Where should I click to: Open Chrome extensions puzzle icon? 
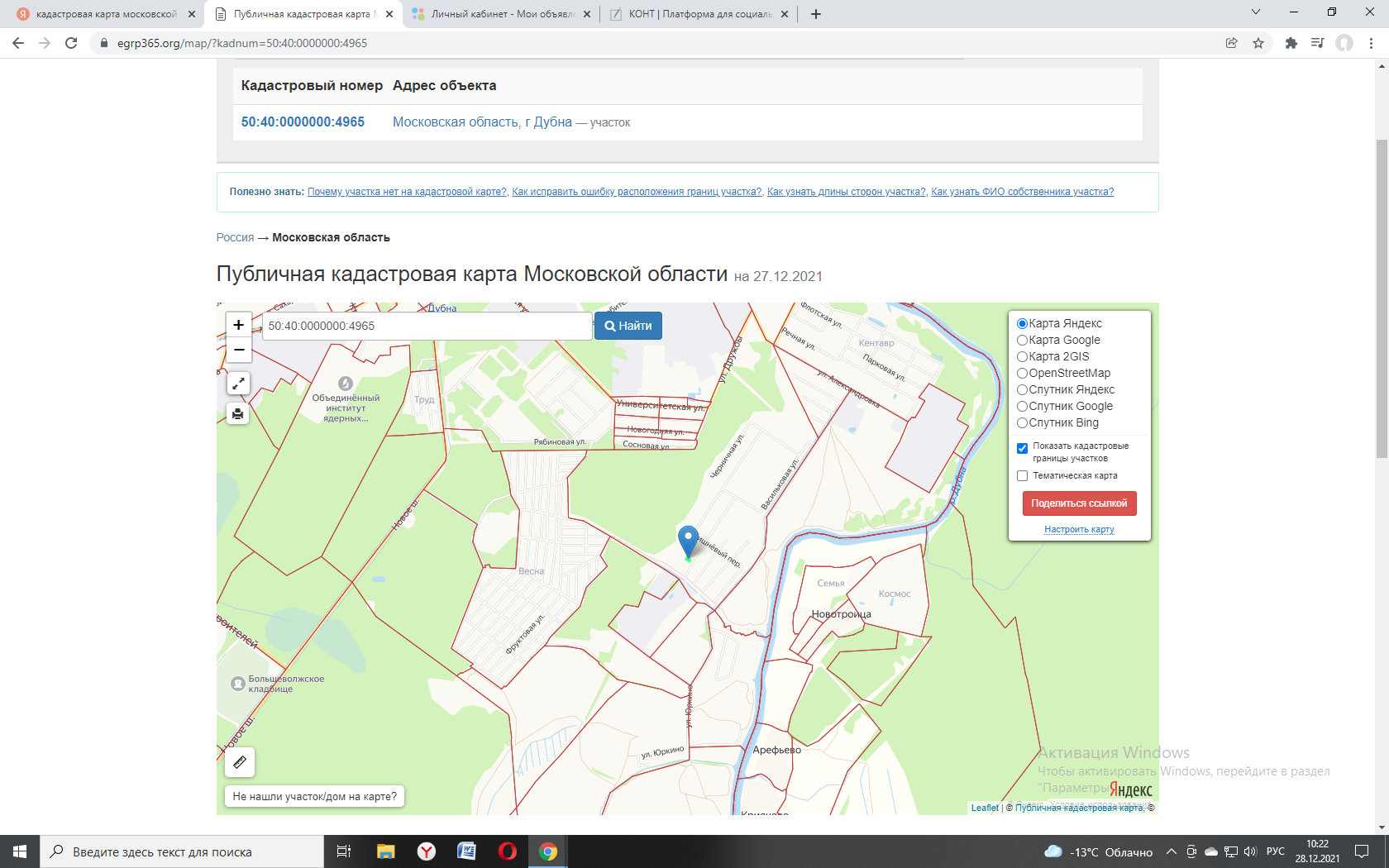1291,43
